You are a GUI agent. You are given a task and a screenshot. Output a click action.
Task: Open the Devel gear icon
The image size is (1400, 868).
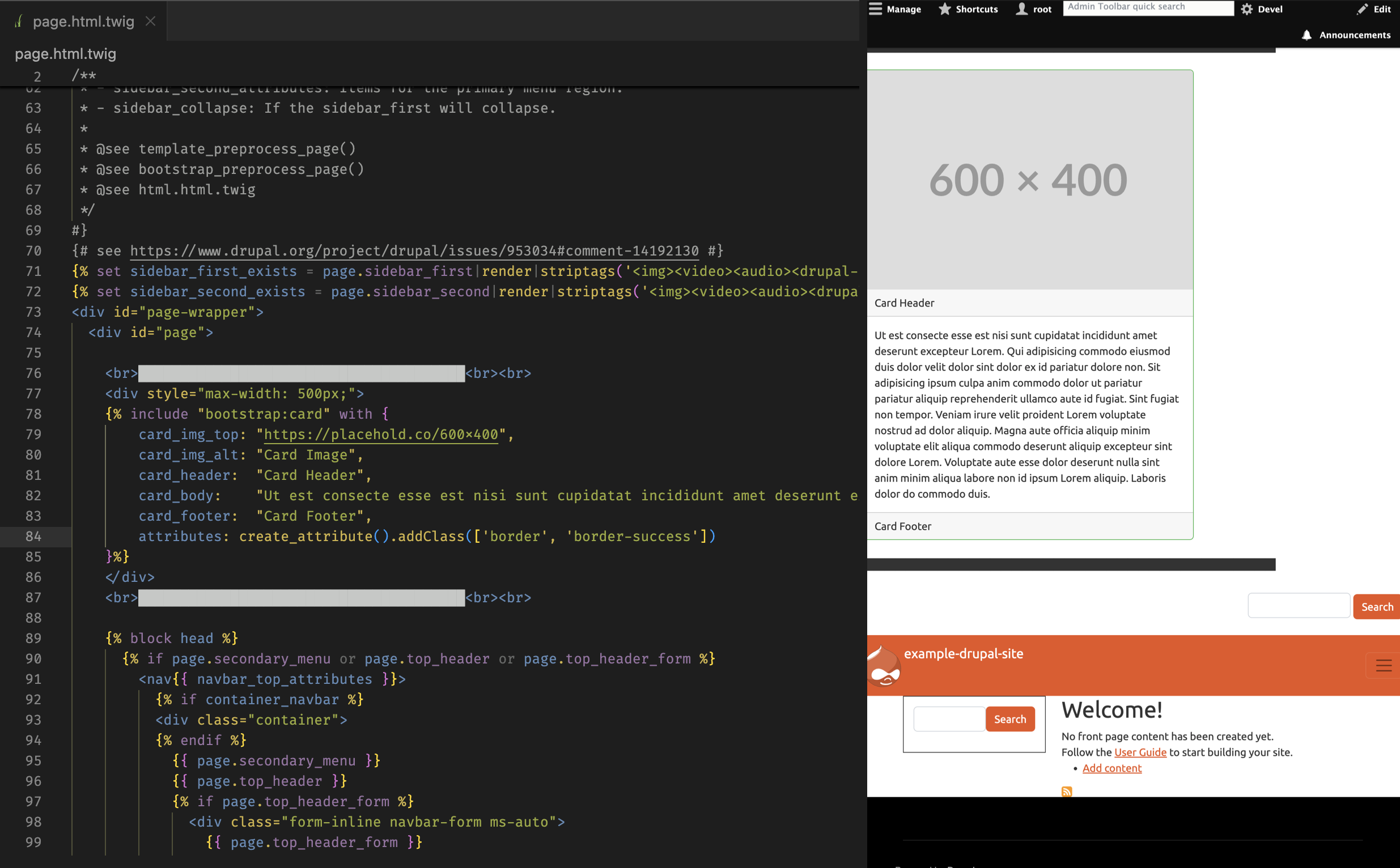click(x=1246, y=8)
